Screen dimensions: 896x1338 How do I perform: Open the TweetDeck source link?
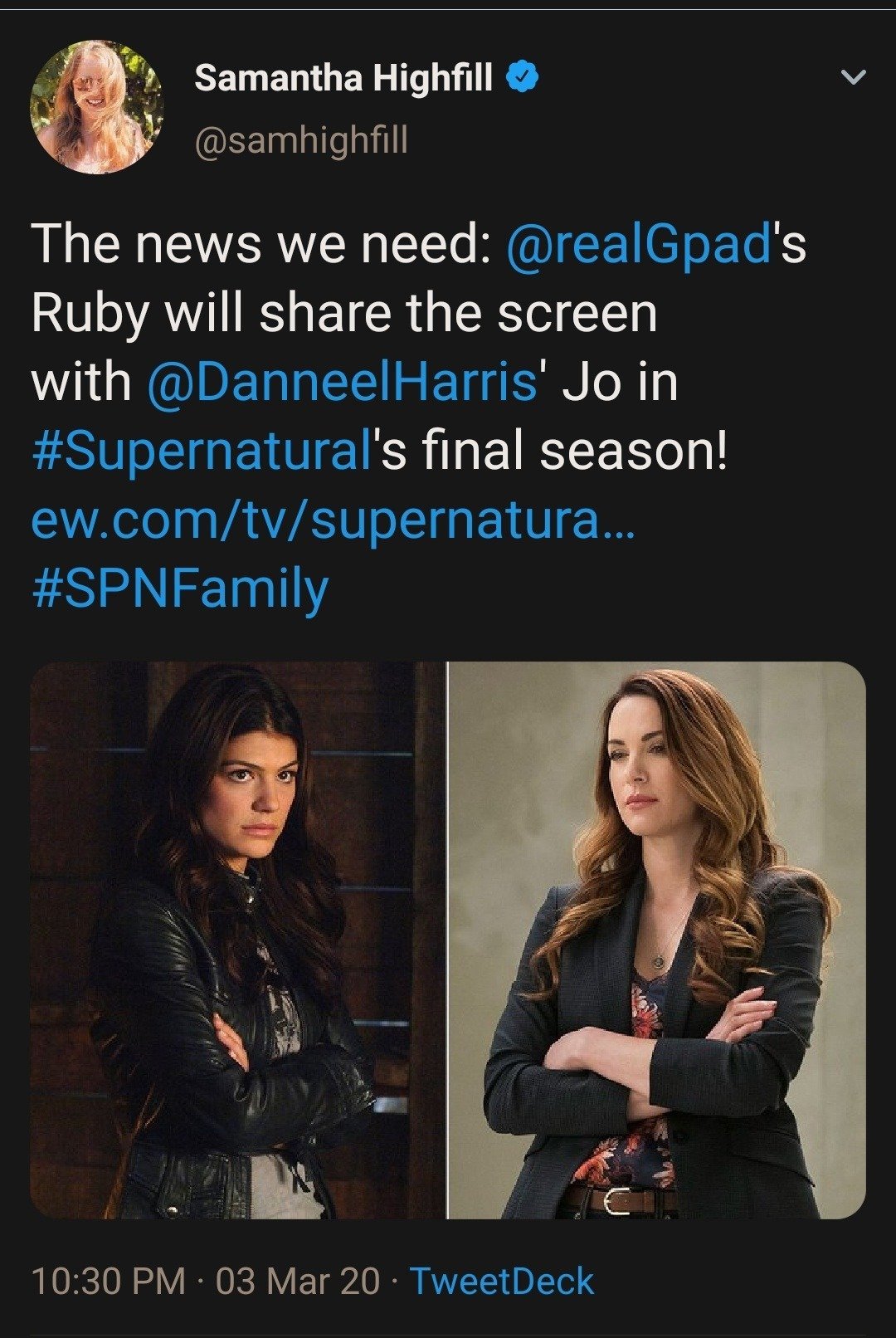click(x=502, y=1281)
